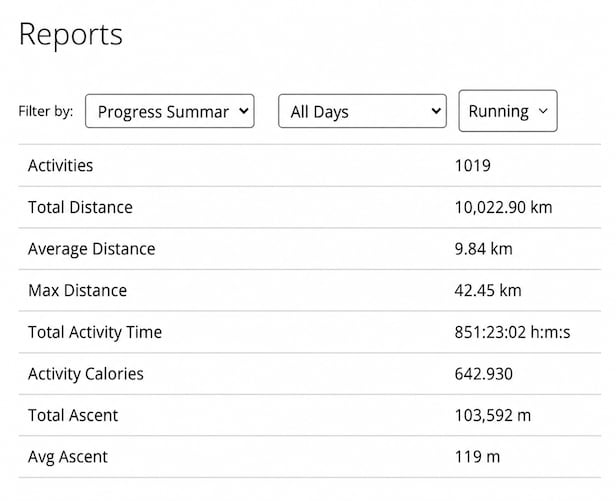616x501 pixels.
Task: Click the arrow icon of All Days dropdown
Action: tap(436, 111)
